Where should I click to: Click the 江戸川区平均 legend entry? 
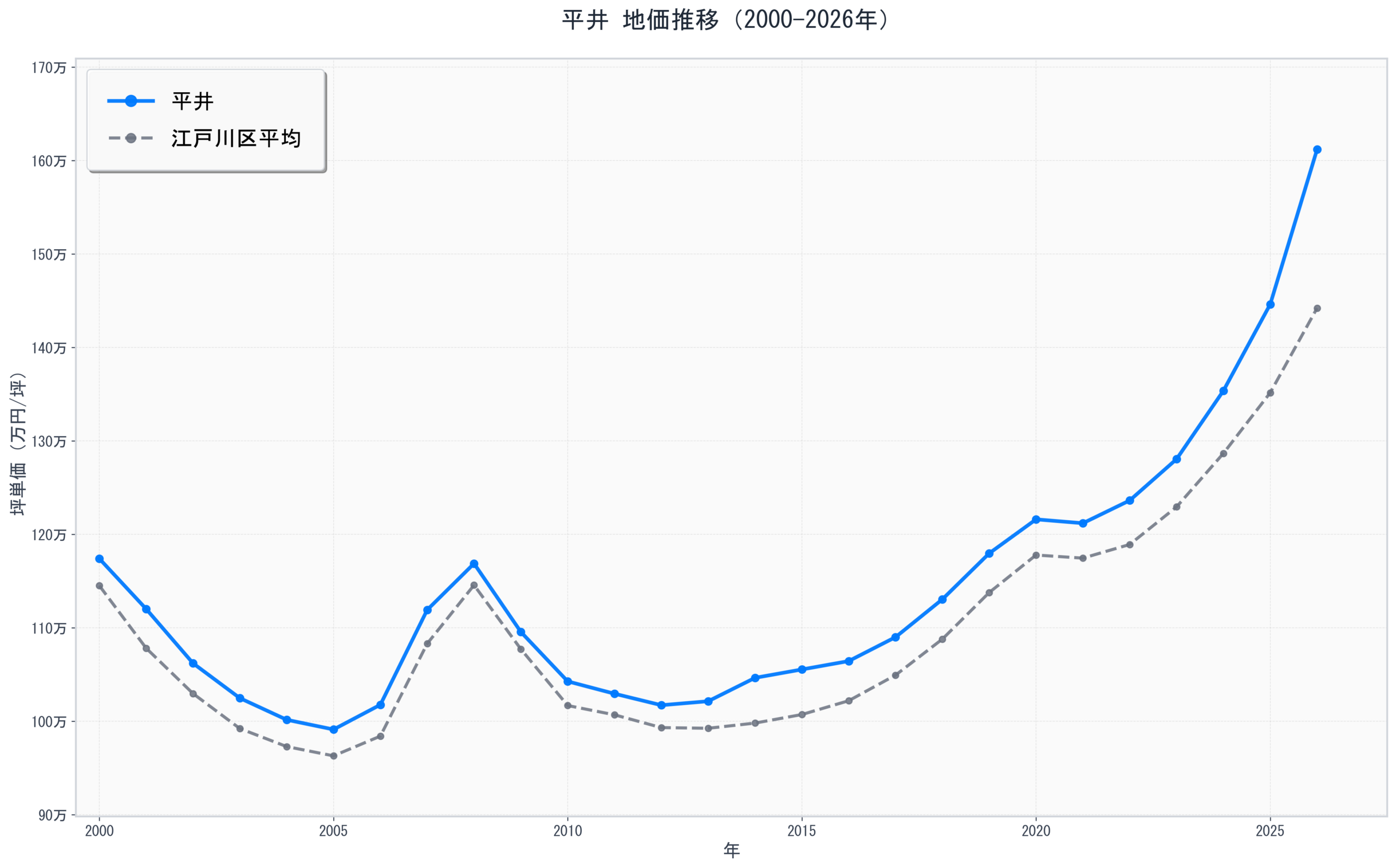tap(236, 138)
